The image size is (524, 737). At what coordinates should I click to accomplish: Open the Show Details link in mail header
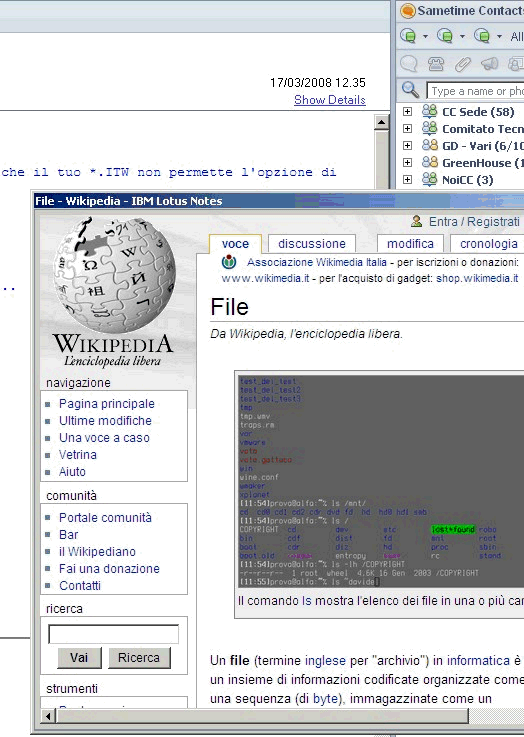click(330, 100)
